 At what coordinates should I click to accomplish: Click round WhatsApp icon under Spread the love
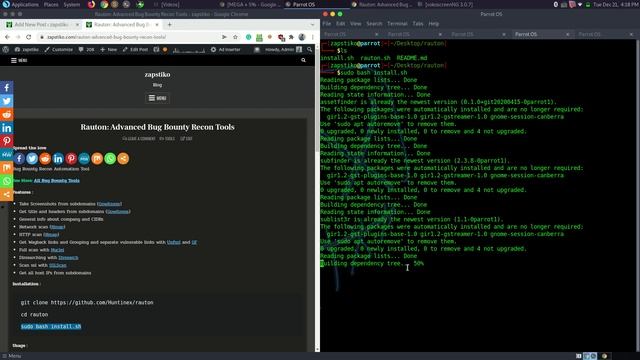[x=110, y=158]
